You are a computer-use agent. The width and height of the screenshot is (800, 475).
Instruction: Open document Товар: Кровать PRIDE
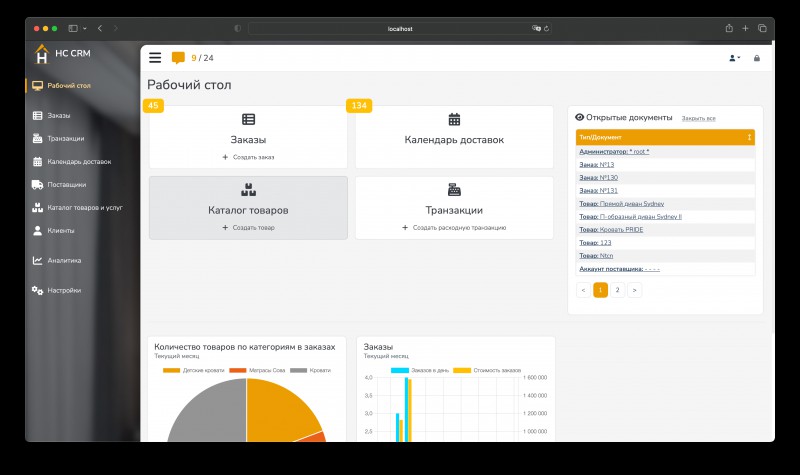(x=611, y=230)
